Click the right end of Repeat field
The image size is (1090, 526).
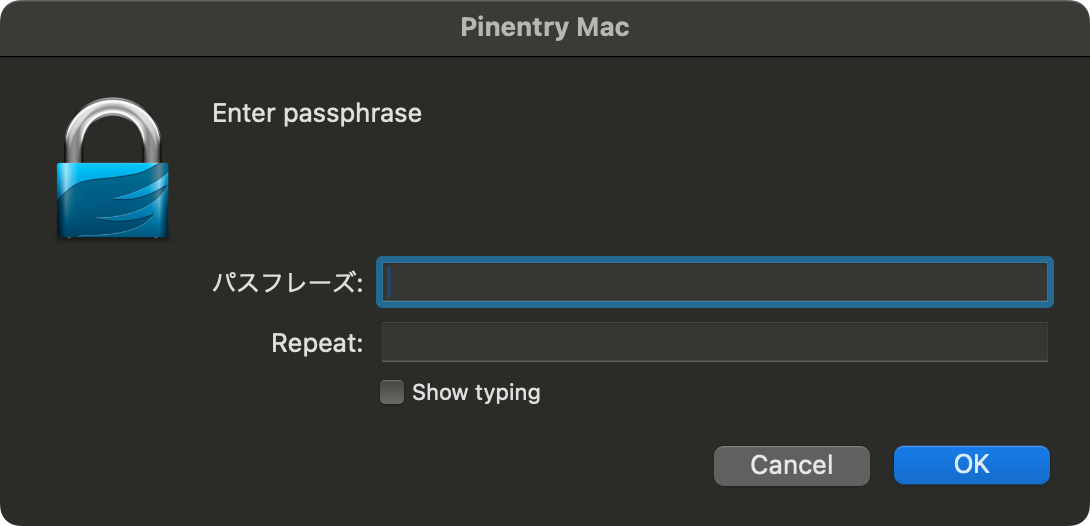pyautogui.click(x=1036, y=342)
